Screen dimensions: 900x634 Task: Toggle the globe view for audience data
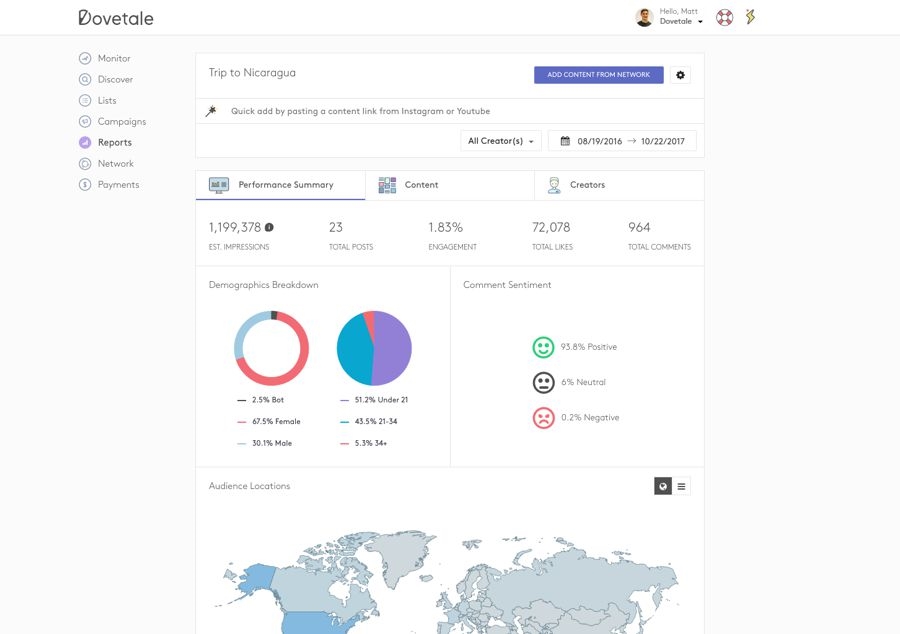[x=662, y=486]
